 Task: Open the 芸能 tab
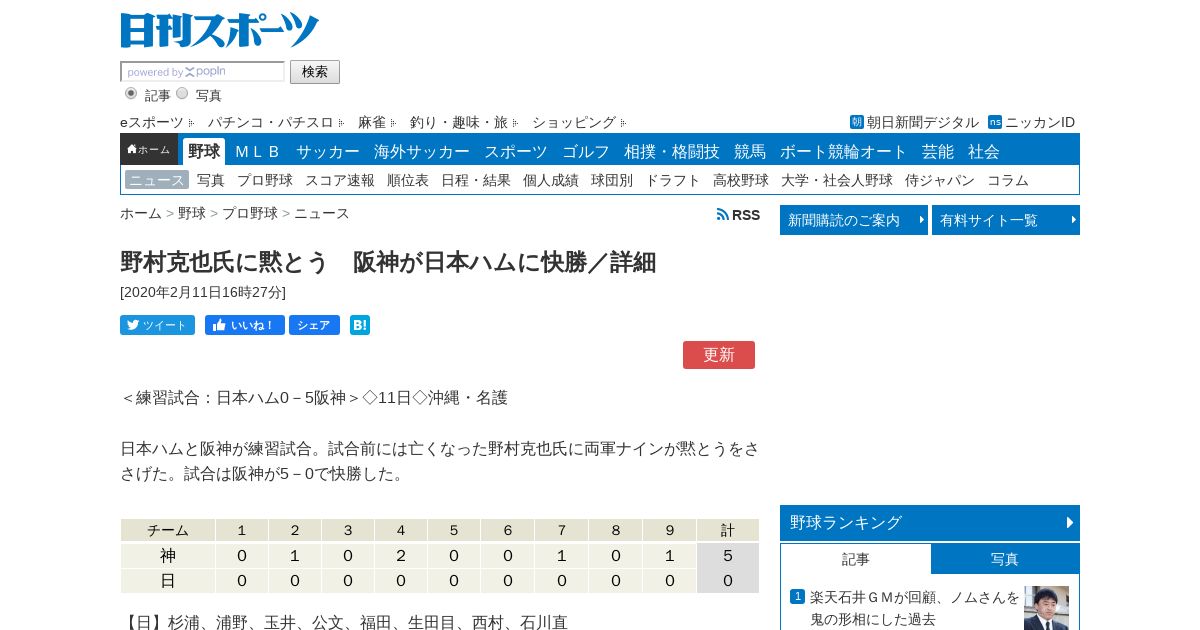(x=938, y=152)
